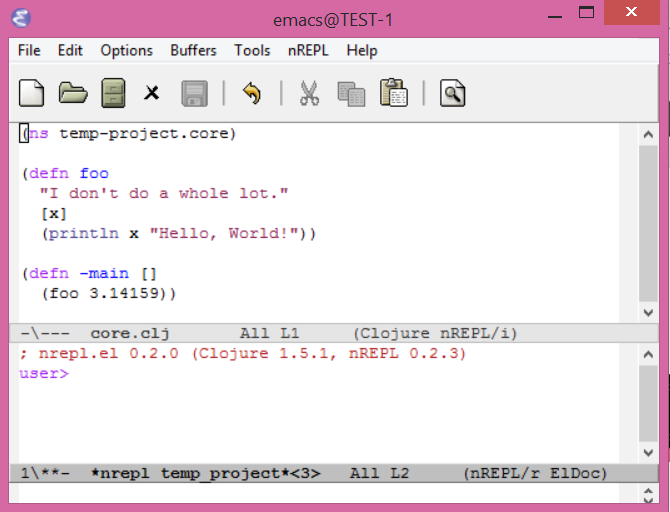Click the 'defn -main []' line
This screenshot has height=512, width=670.
tap(89, 274)
